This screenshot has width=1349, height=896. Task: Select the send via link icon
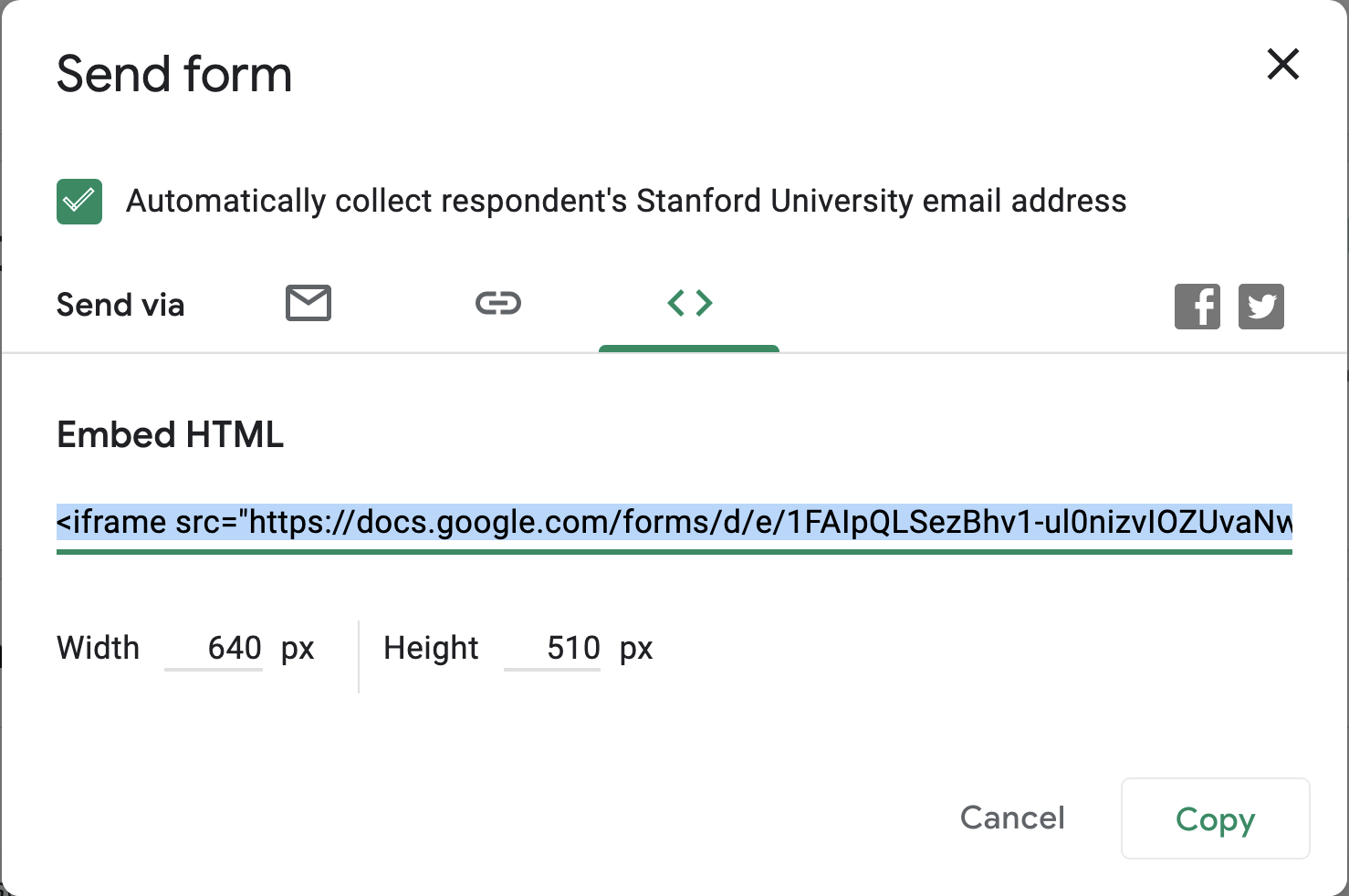498,303
